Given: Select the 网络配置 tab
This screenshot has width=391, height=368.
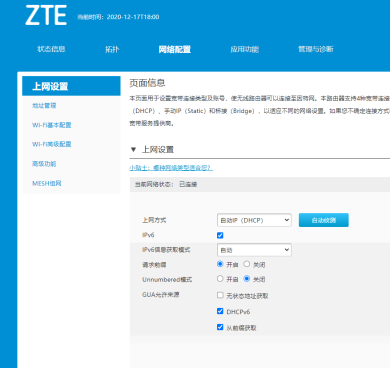Looking at the screenshot, I should point(175,49).
